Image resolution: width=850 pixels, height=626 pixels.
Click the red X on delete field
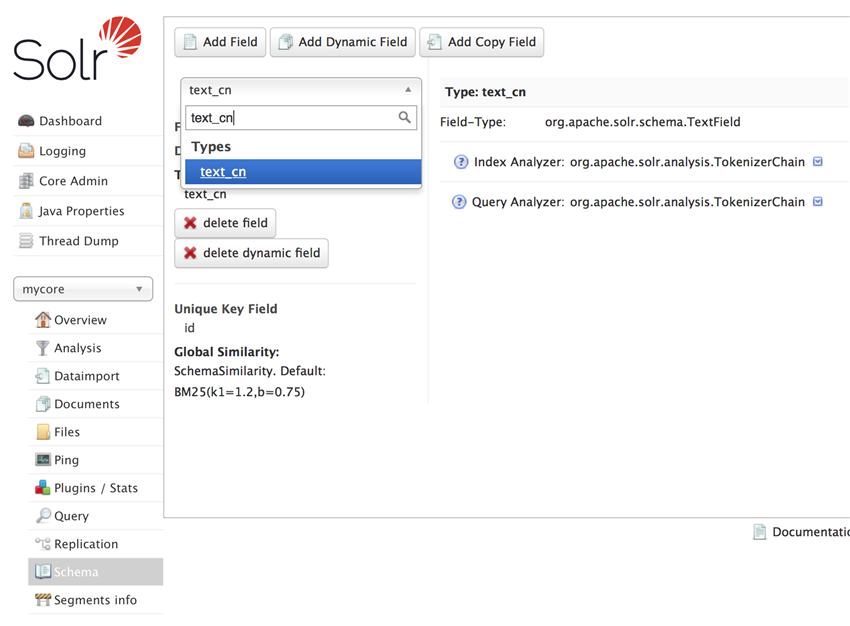[x=190, y=223]
